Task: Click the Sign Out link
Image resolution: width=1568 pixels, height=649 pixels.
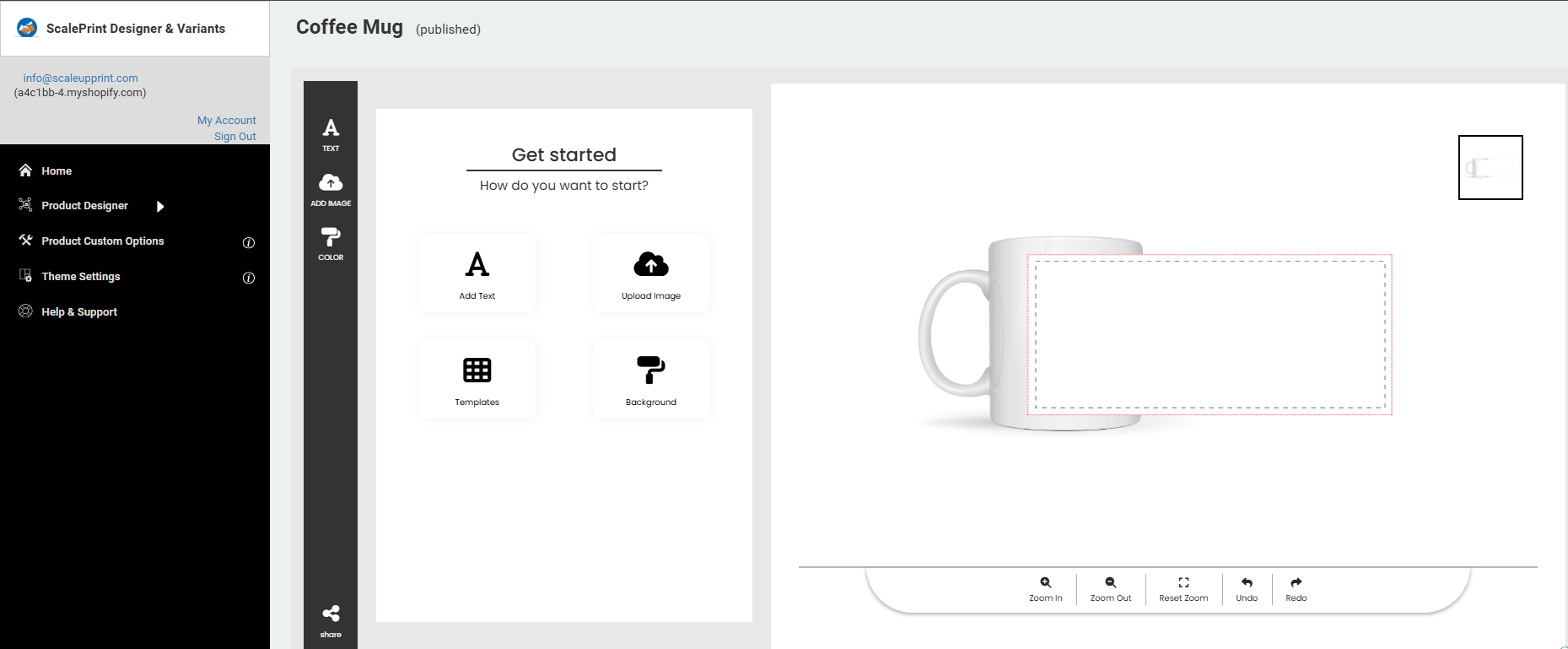Action: coord(234,136)
